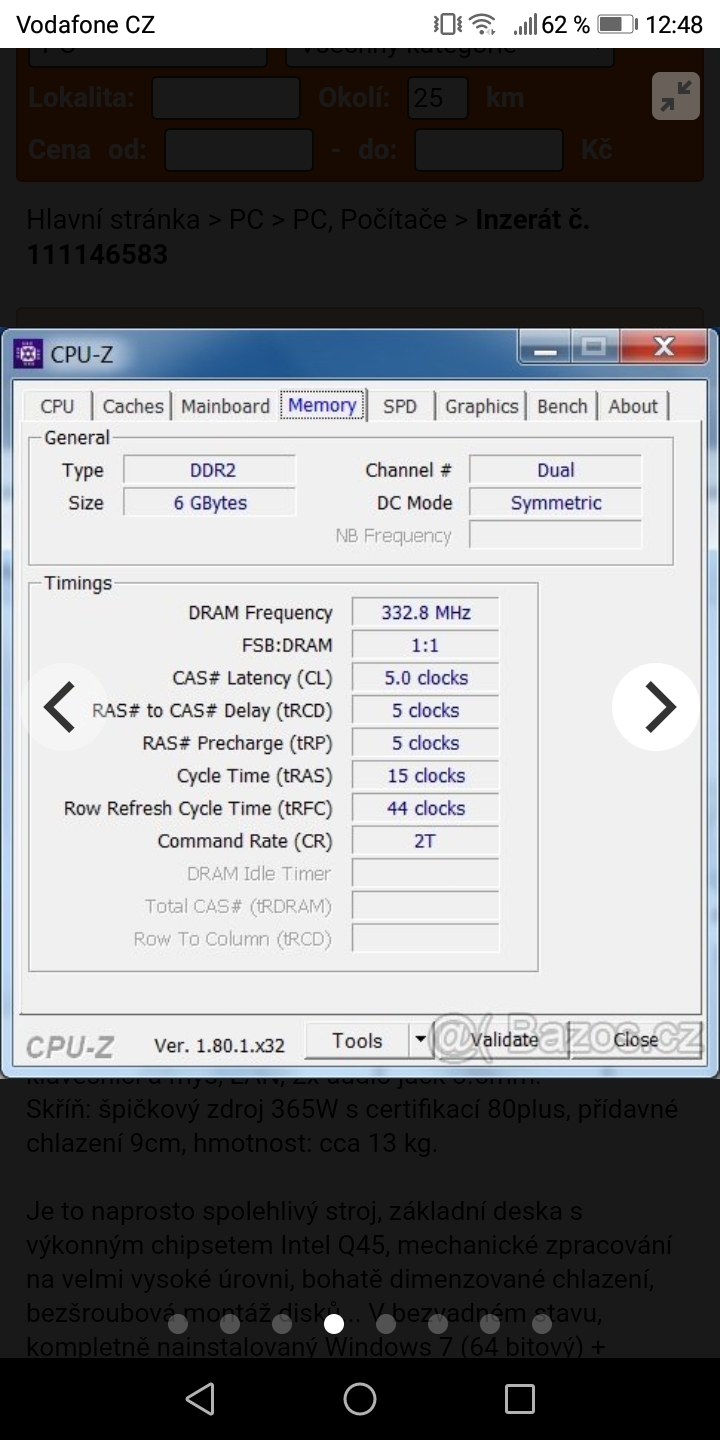Image resolution: width=720 pixels, height=1440 pixels.
Task: Select the Memory tab
Action: click(x=322, y=405)
